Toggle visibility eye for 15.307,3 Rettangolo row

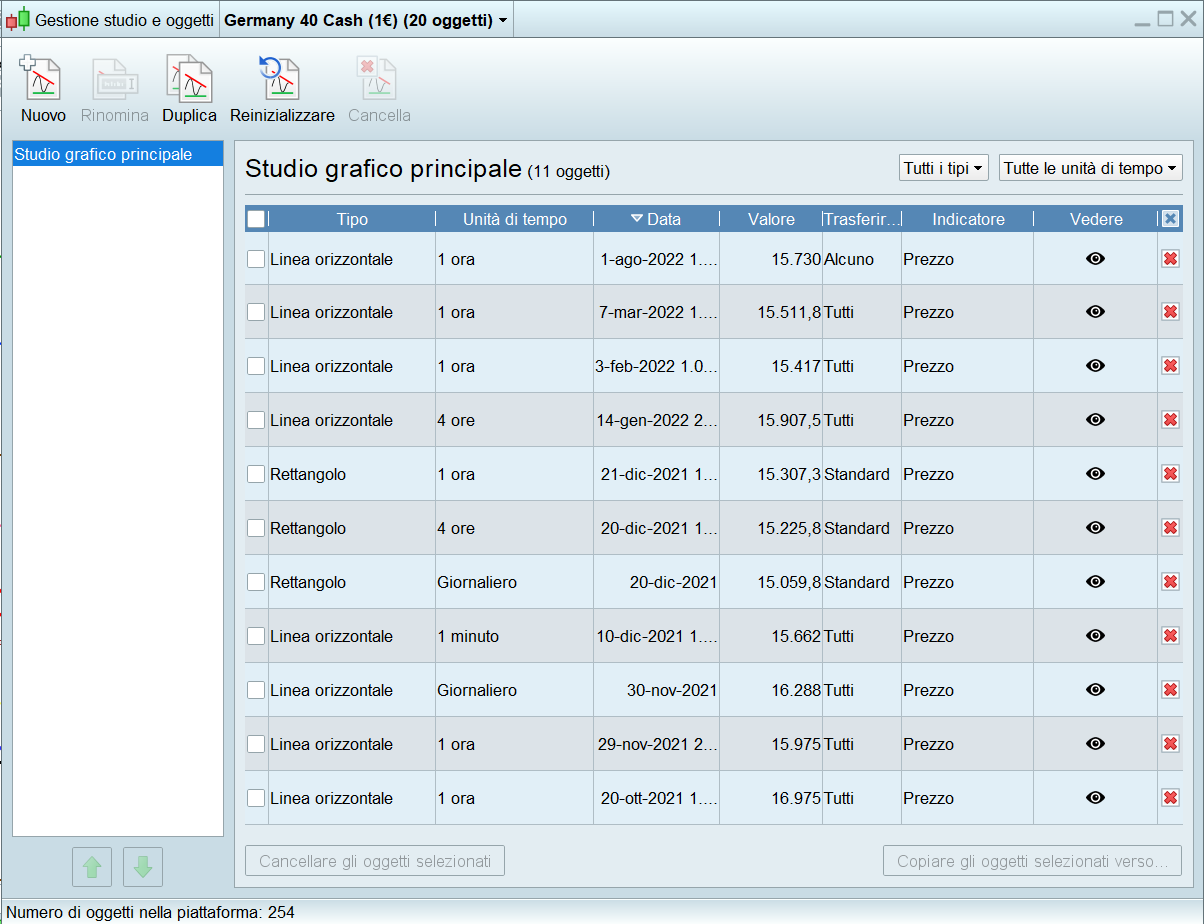1095,474
